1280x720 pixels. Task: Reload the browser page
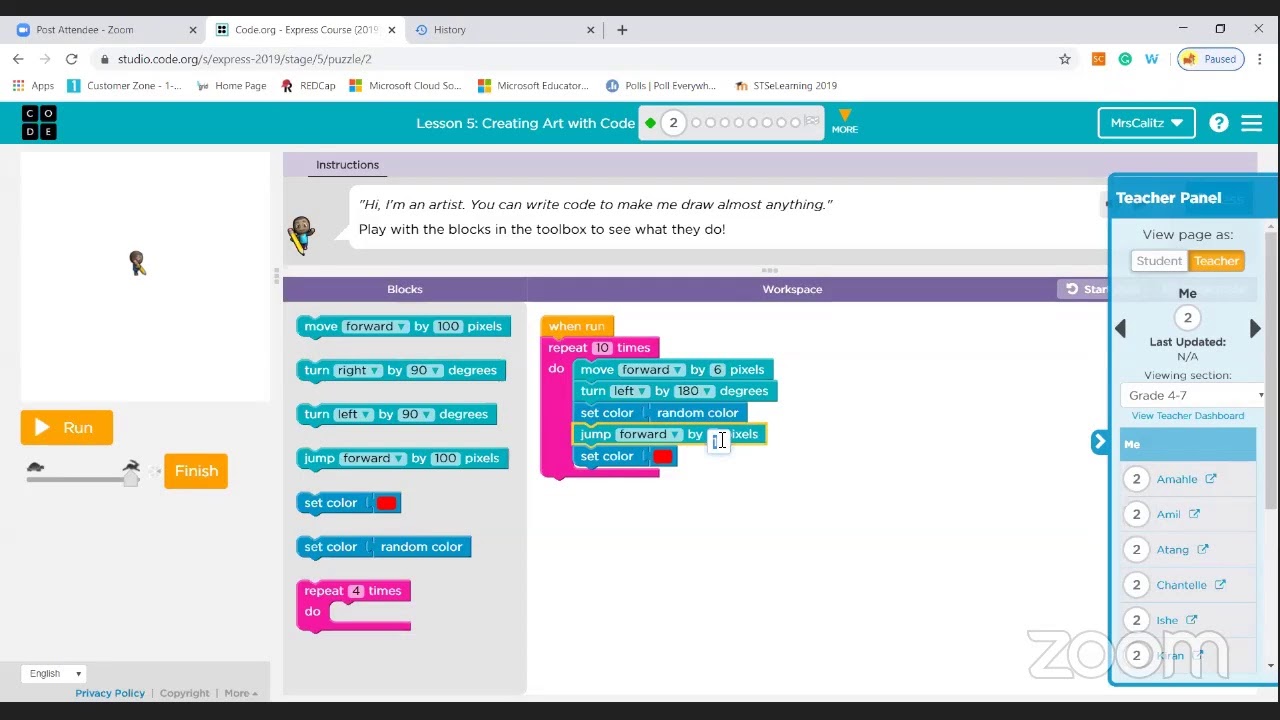pyautogui.click(x=71, y=59)
